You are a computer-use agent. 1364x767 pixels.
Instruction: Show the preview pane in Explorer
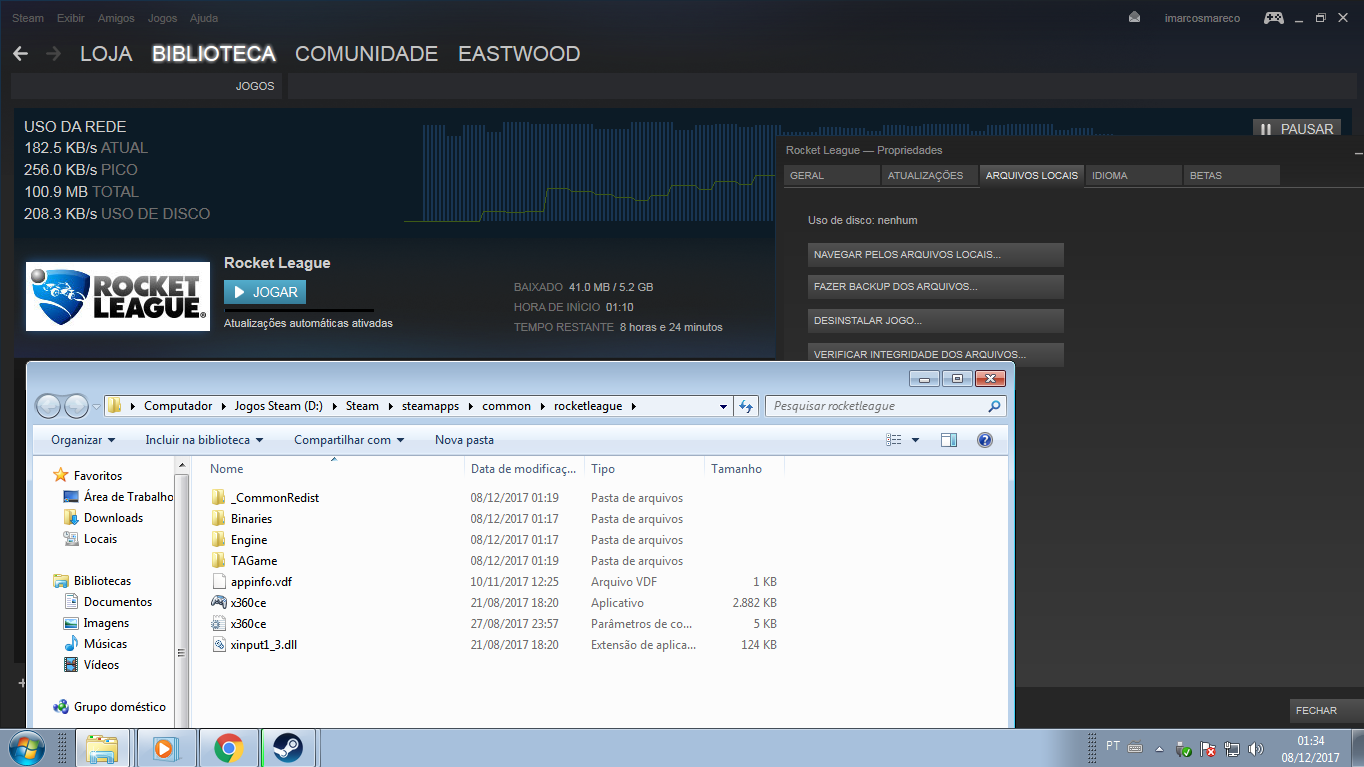tap(949, 440)
